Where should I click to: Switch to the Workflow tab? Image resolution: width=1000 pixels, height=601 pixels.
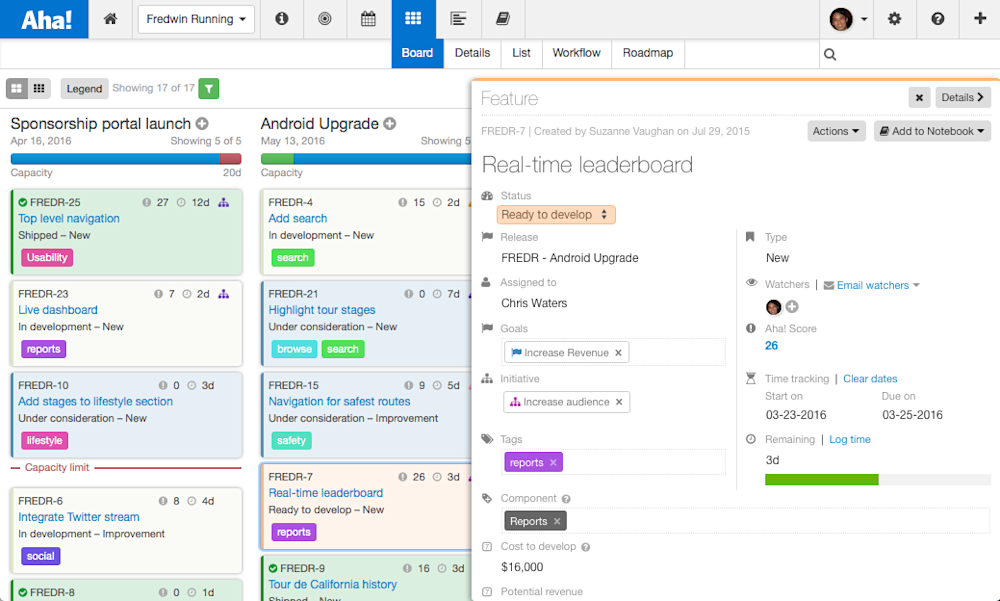(576, 53)
